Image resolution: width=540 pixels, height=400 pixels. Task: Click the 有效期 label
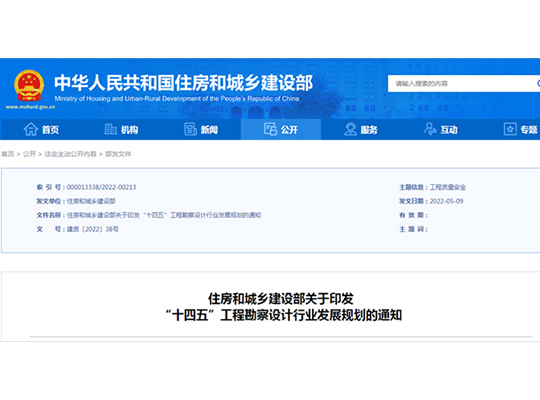[413, 215]
